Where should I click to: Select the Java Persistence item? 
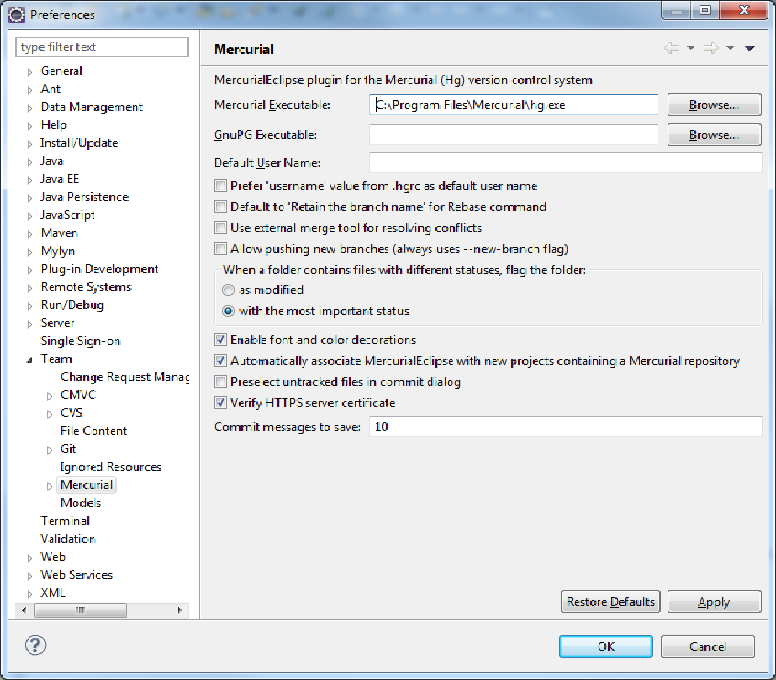point(85,197)
